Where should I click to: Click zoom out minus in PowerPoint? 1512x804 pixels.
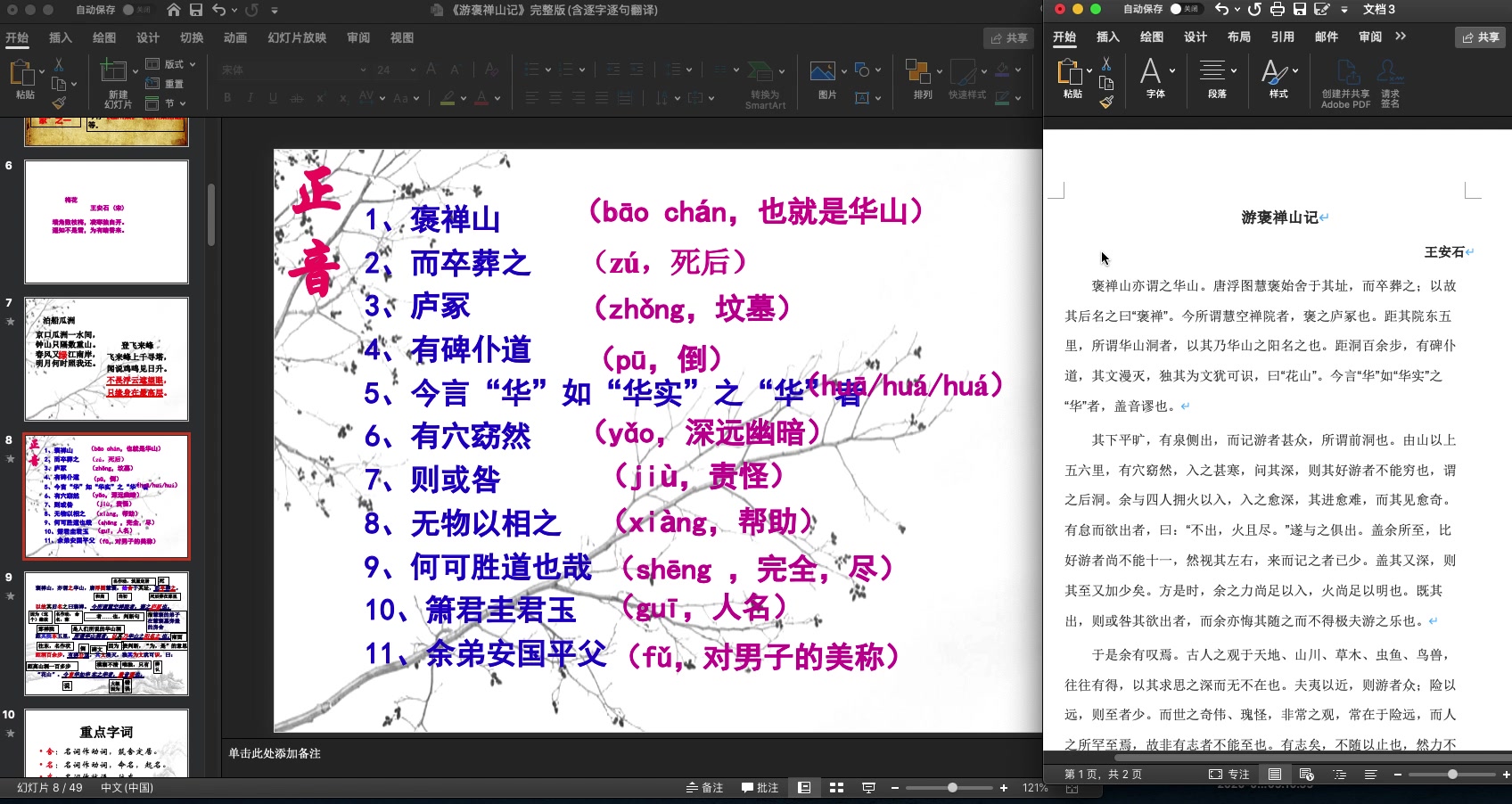pos(894,788)
